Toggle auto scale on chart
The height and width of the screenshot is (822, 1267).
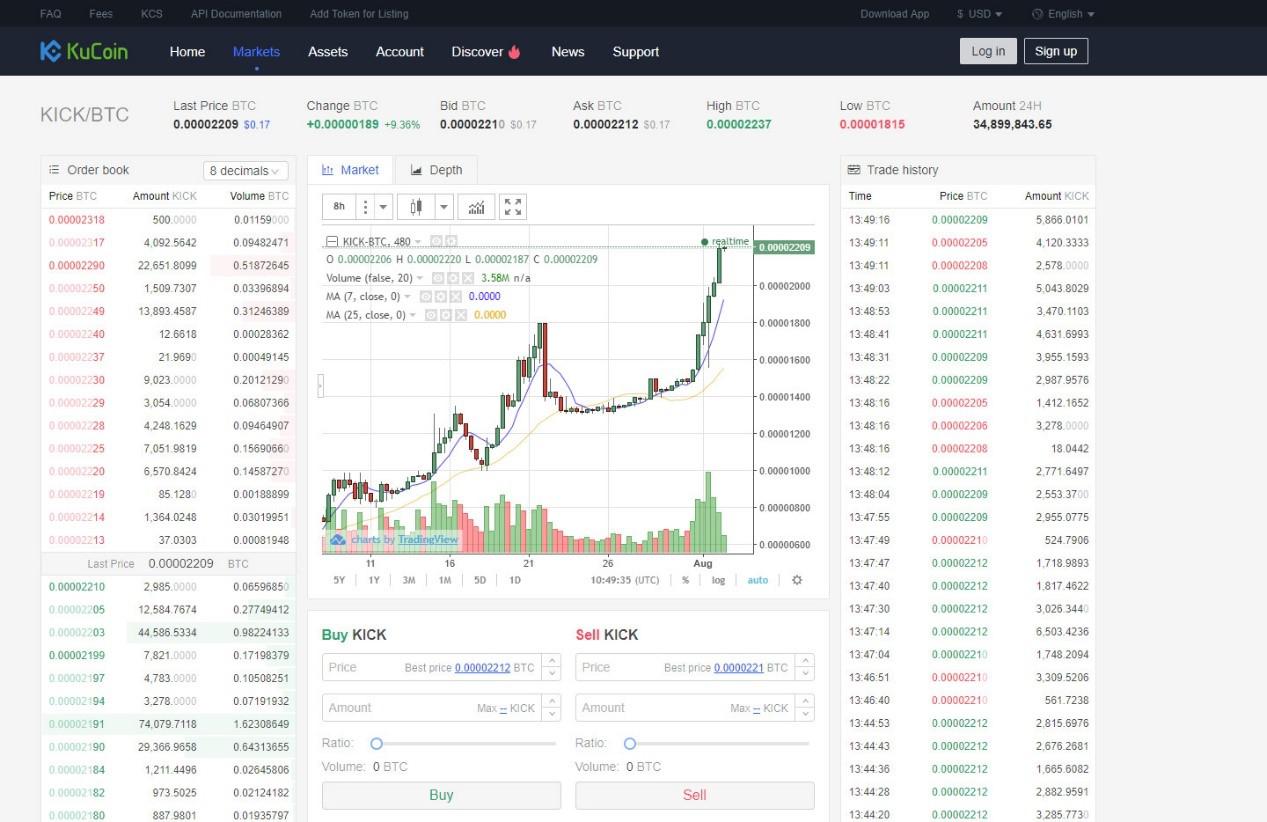coord(758,580)
